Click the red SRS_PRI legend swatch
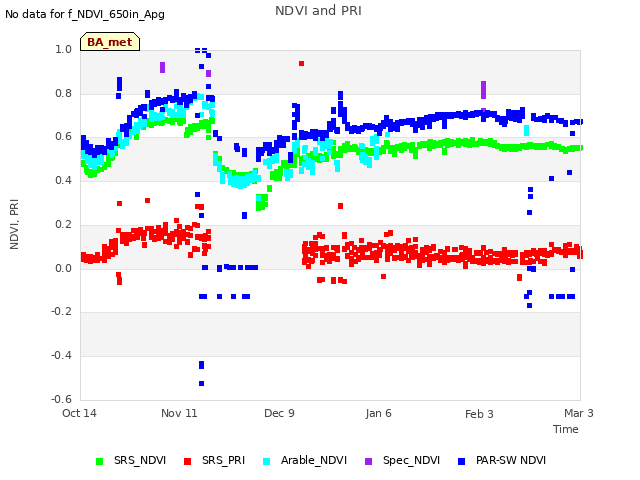The height and width of the screenshot is (480, 640). click(x=187, y=461)
